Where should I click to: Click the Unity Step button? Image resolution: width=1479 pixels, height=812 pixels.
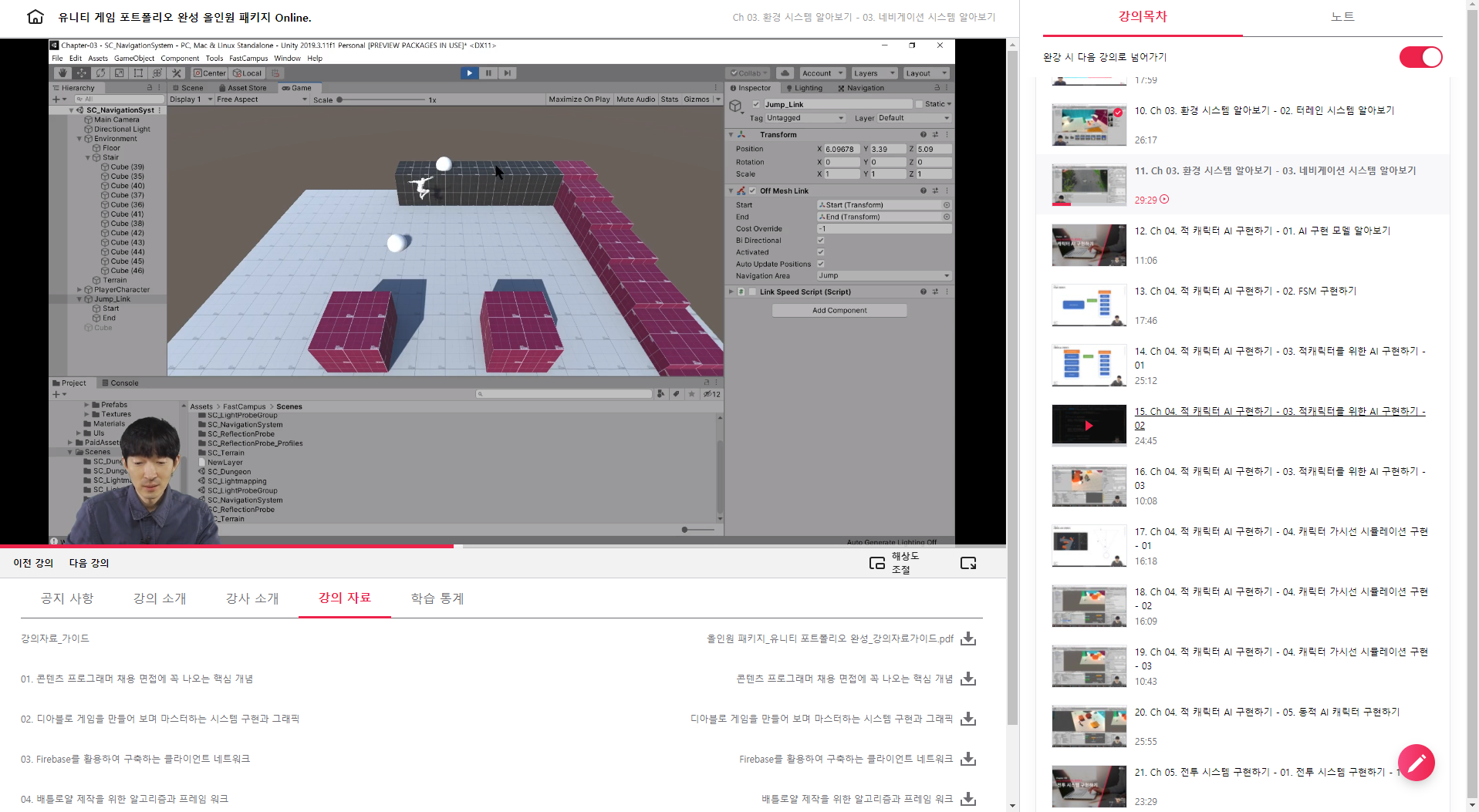tap(508, 72)
